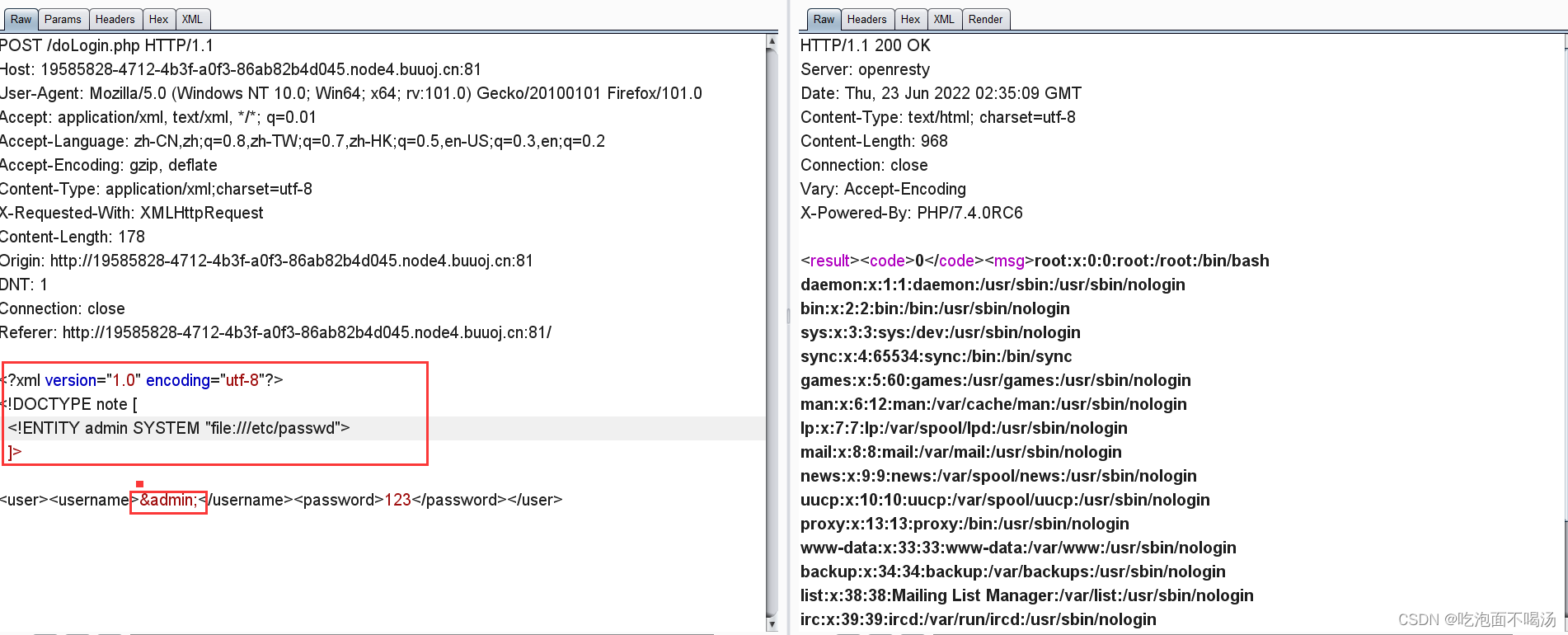Click the lp:x:7:7 passwd line
1568x635 pixels.
964,428
